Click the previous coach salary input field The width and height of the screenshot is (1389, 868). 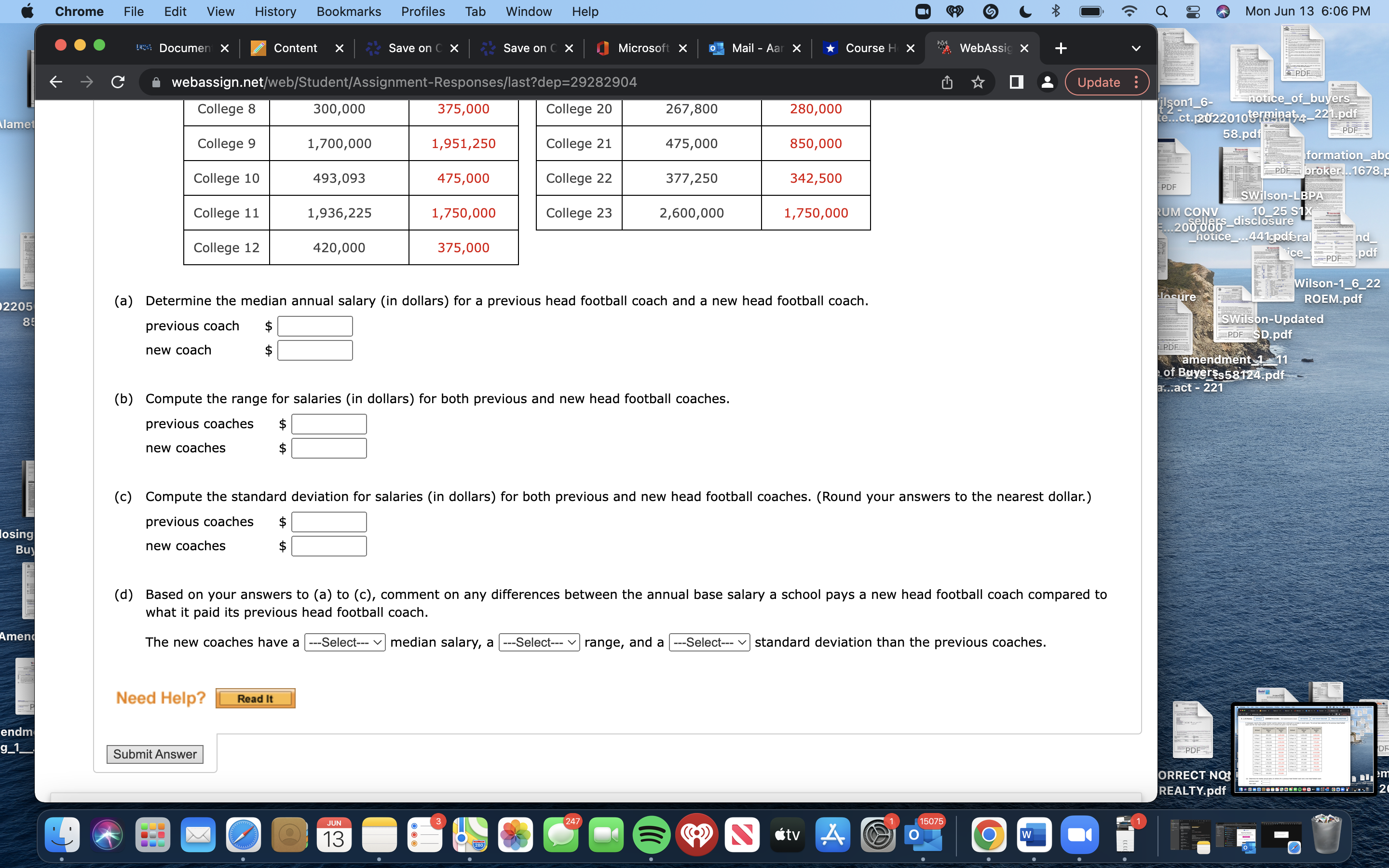(x=314, y=325)
